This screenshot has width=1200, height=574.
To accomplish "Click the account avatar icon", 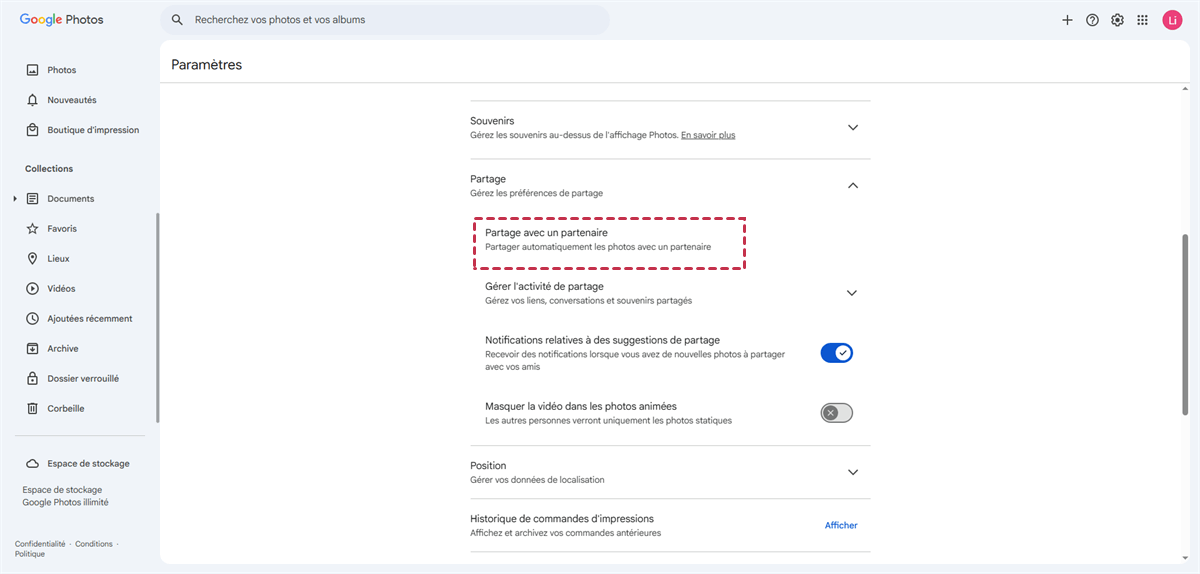I will 1172,20.
